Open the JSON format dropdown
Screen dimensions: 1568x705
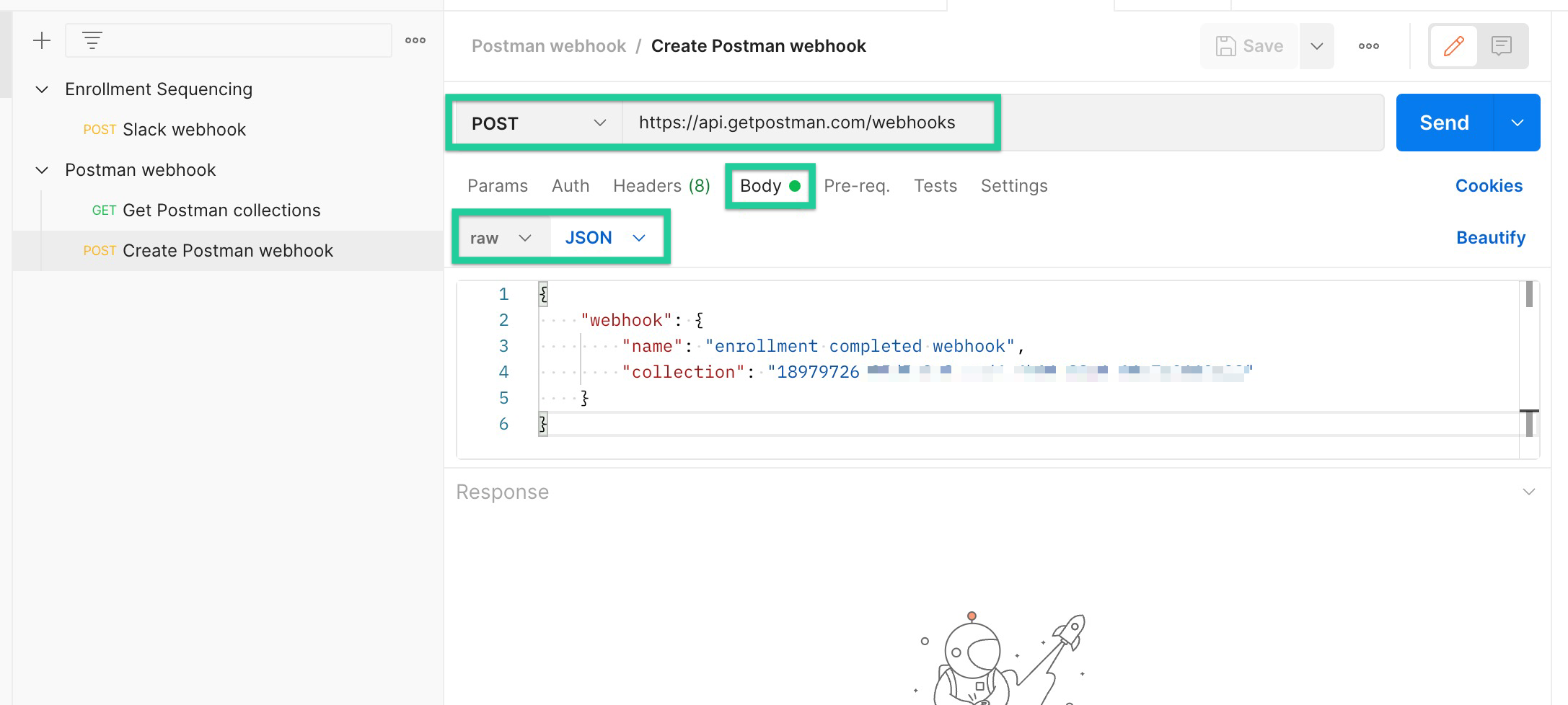click(x=606, y=238)
